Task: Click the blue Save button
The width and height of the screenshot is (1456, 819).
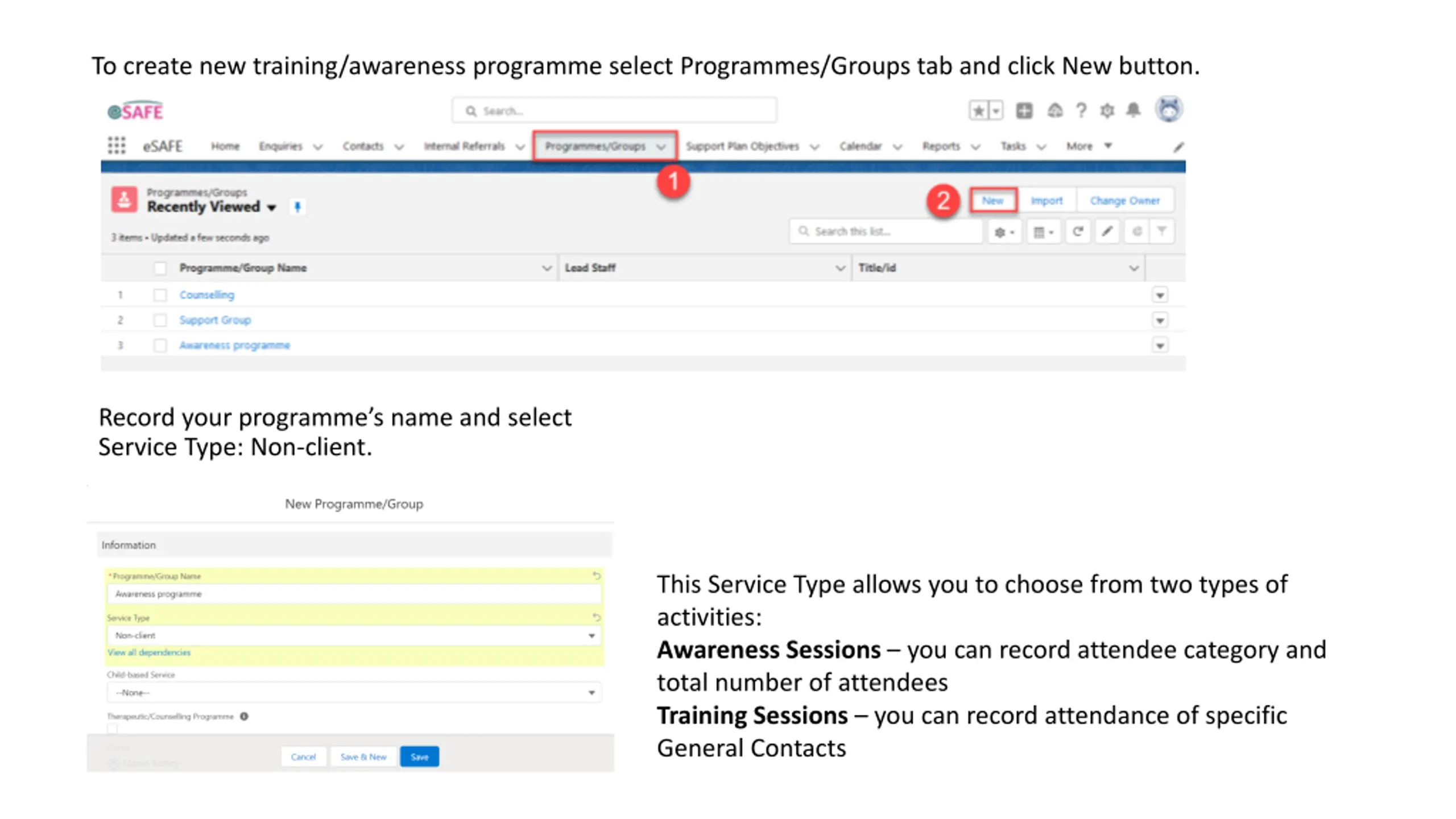Action: click(419, 757)
